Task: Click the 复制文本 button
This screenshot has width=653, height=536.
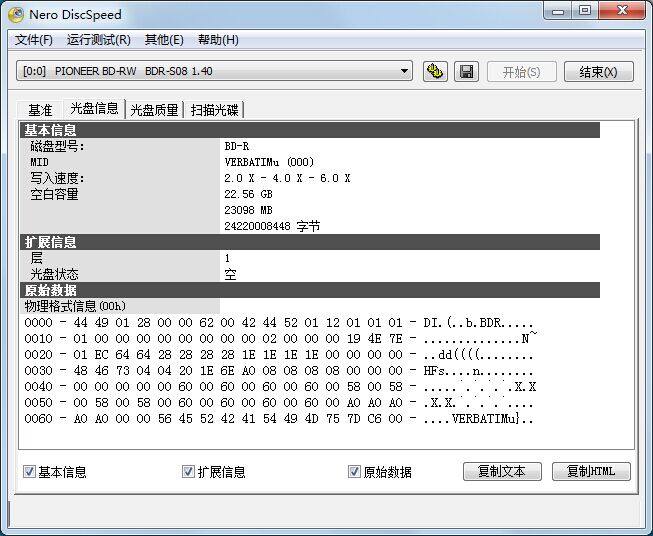Action: point(502,471)
